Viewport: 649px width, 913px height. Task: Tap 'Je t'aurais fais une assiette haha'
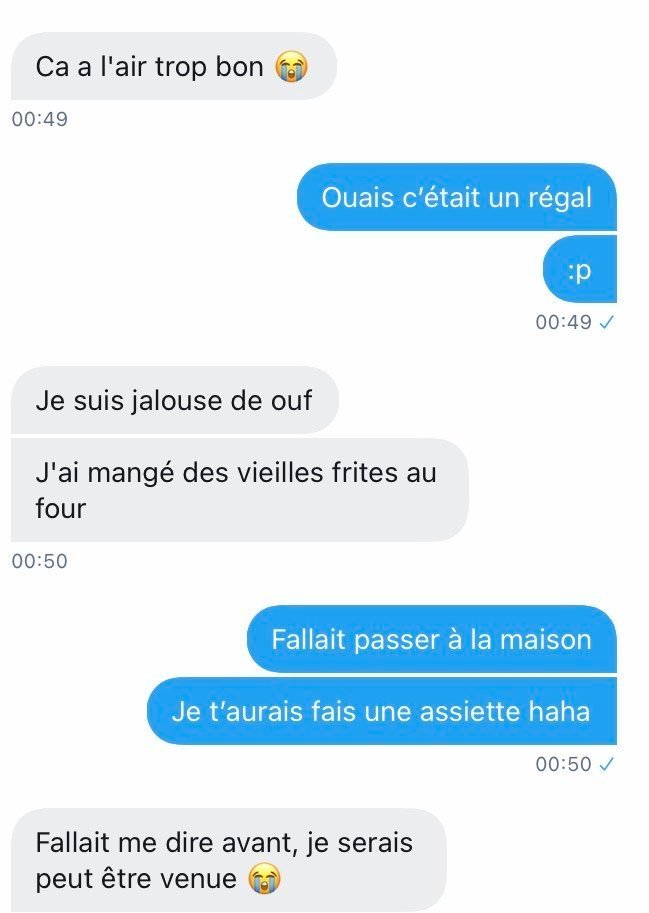tap(382, 711)
